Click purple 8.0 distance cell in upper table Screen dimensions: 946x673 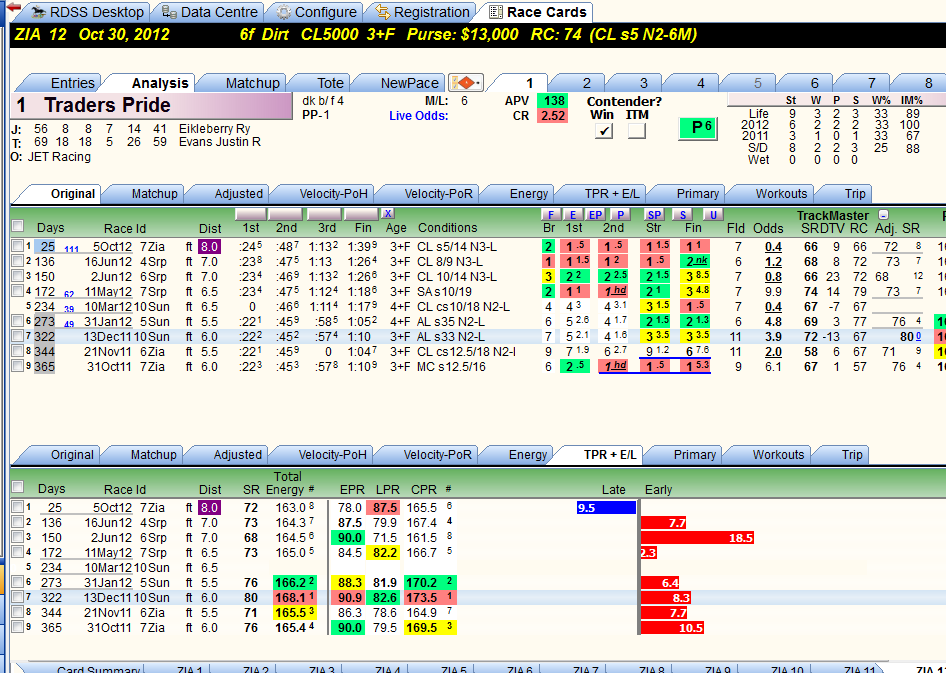[x=209, y=247]
